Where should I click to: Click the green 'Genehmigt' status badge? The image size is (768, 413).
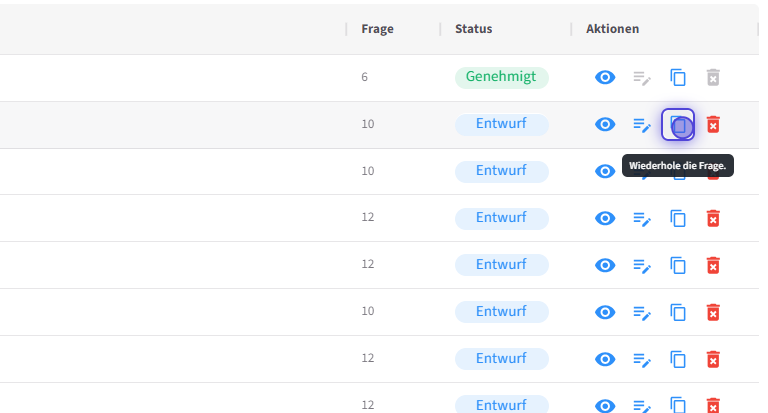[x=501, y=77]
